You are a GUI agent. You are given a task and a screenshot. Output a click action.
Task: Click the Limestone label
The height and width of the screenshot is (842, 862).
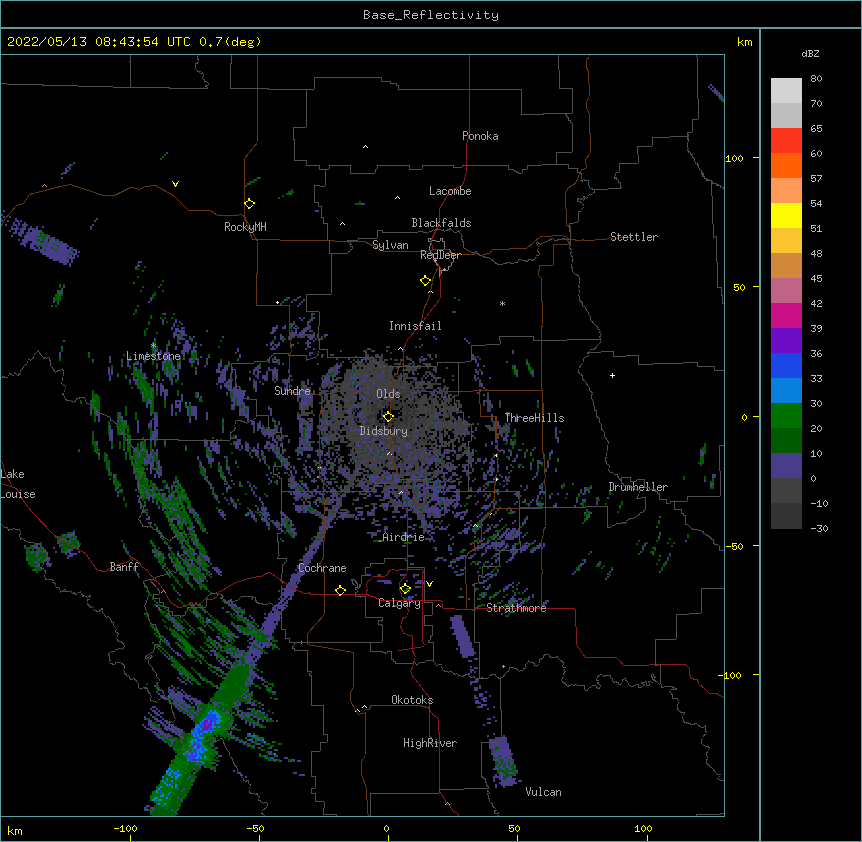[x=153, y=356]
